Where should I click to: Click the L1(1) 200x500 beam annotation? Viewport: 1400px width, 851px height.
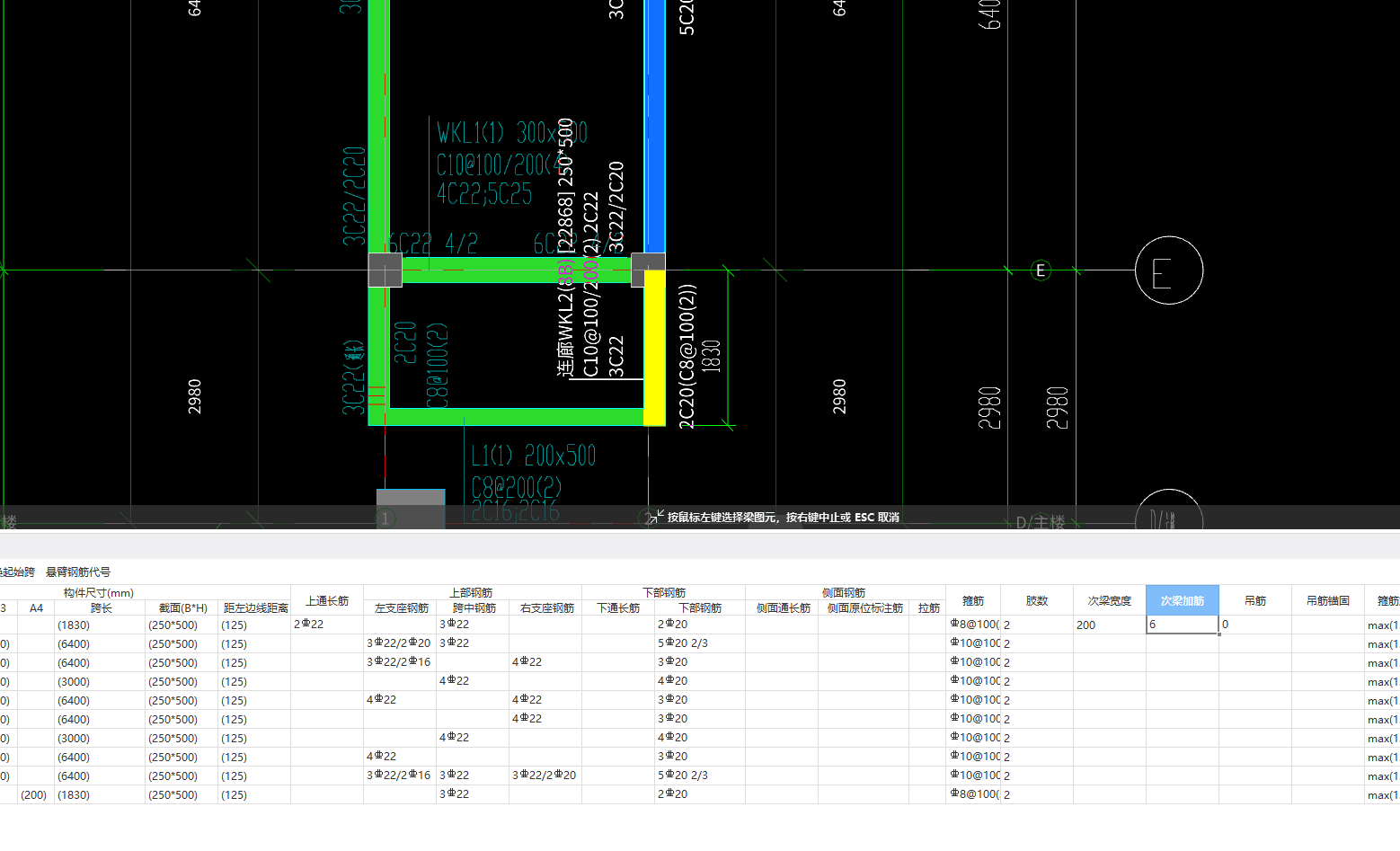[x=533, y=456]
